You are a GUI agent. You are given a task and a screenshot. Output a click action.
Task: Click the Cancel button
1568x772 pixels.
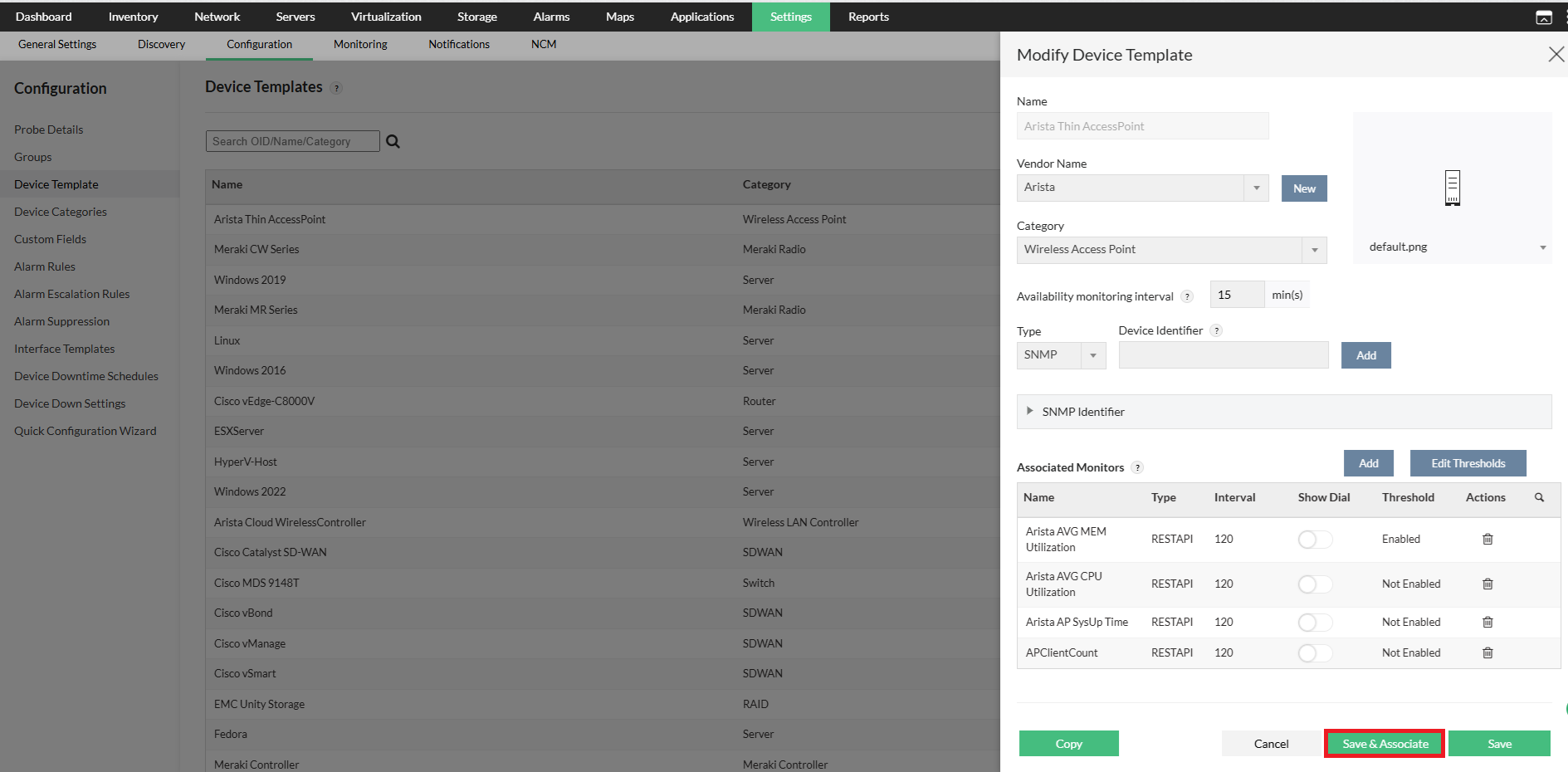pos(1271,744)
